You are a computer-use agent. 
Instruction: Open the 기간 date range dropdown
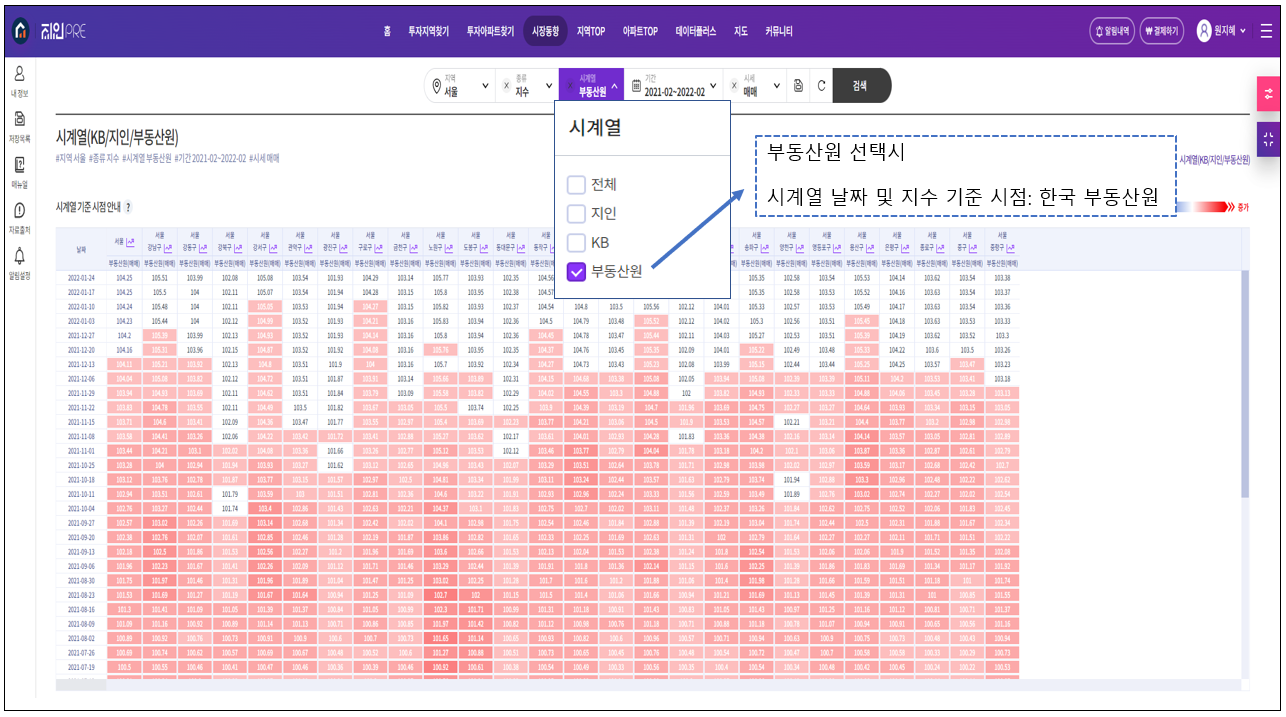[x=675, y=86]
